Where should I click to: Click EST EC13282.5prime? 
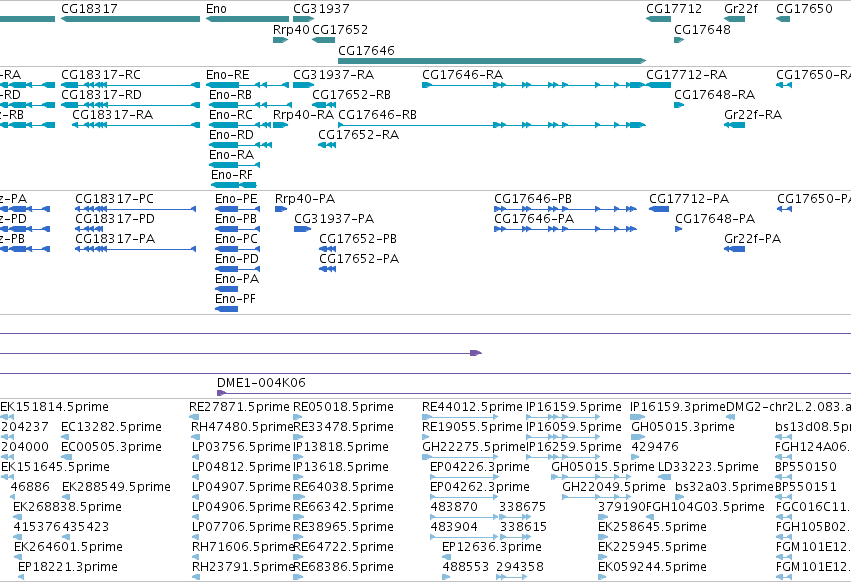111,427
